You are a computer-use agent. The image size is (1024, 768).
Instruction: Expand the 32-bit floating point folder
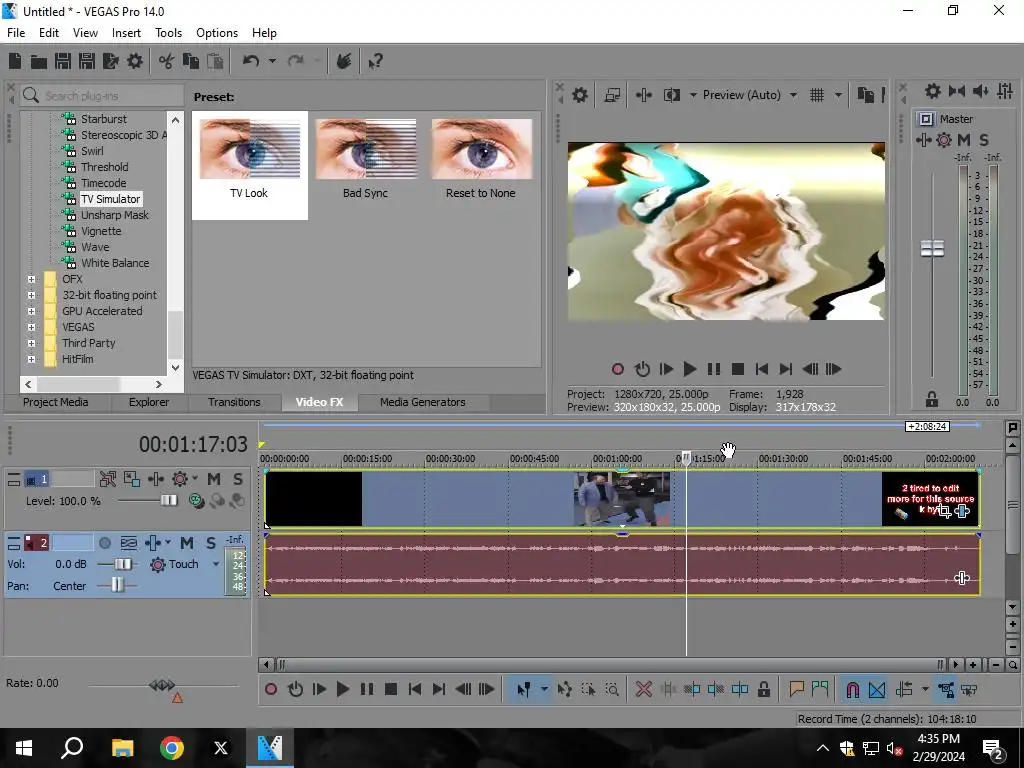click(x=31, y=295)
